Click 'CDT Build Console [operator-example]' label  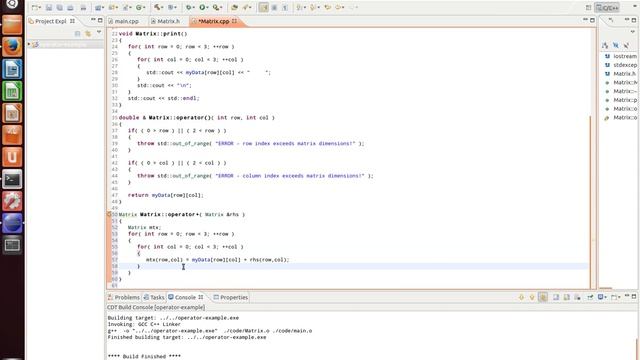click(156, 307)
